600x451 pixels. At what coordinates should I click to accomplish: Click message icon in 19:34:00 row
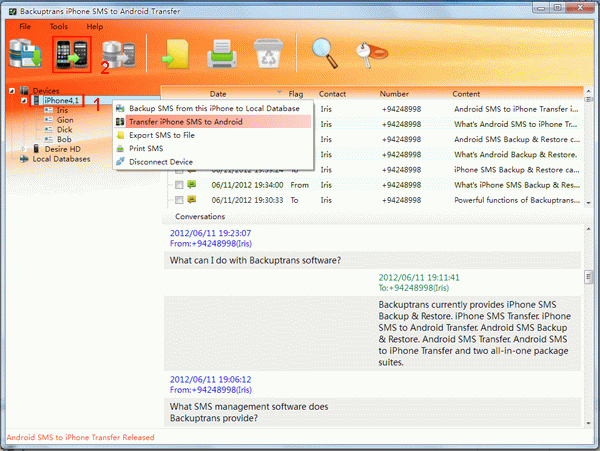(x=192, y=184)
